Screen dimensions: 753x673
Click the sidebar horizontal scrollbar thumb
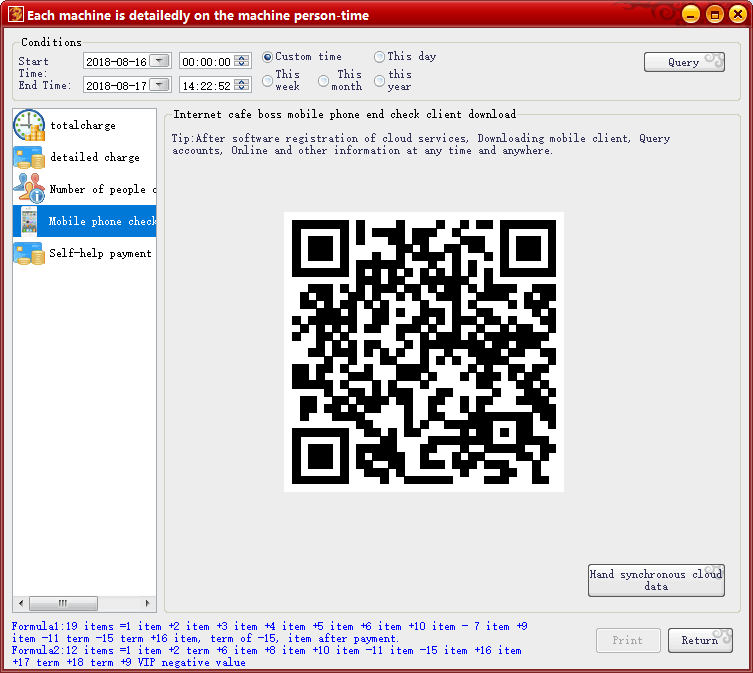click(x=63, y=603)
